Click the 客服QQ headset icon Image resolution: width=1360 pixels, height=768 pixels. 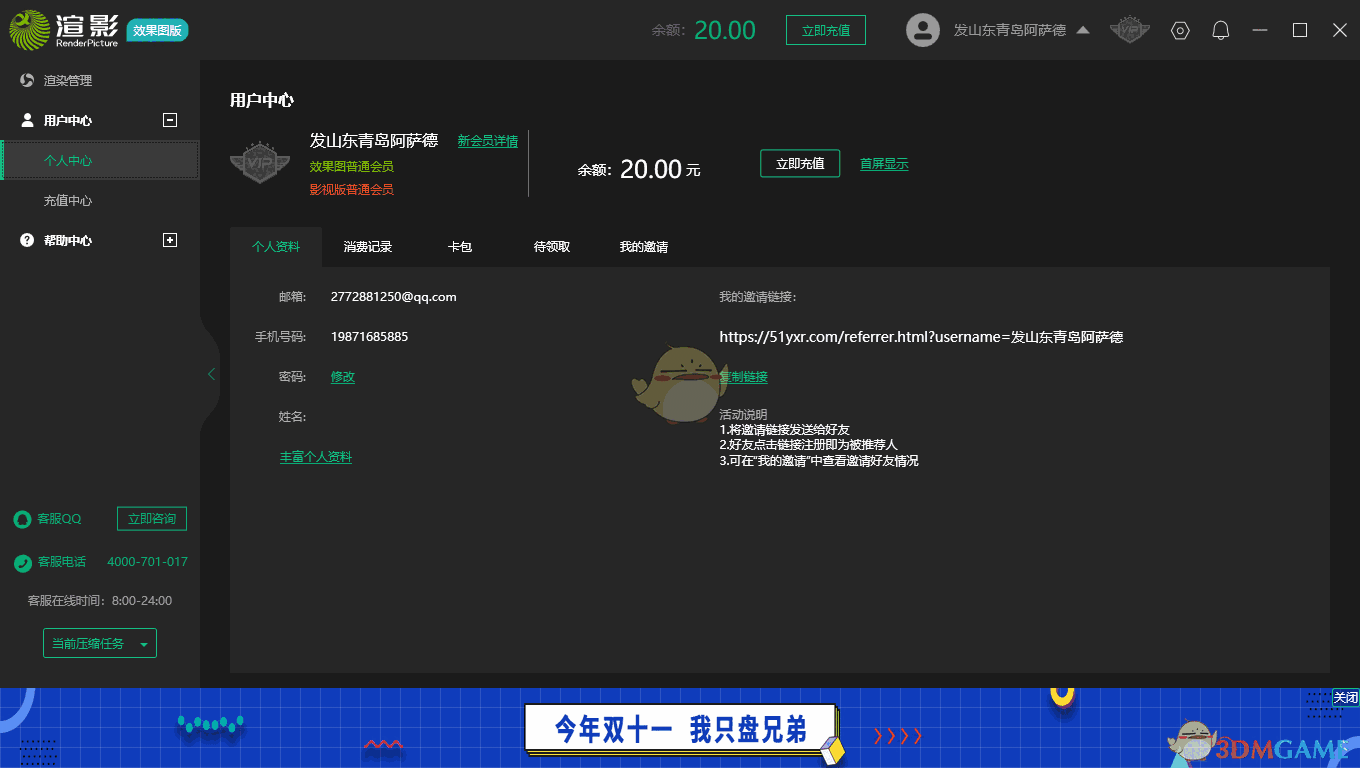coord(21,518)
